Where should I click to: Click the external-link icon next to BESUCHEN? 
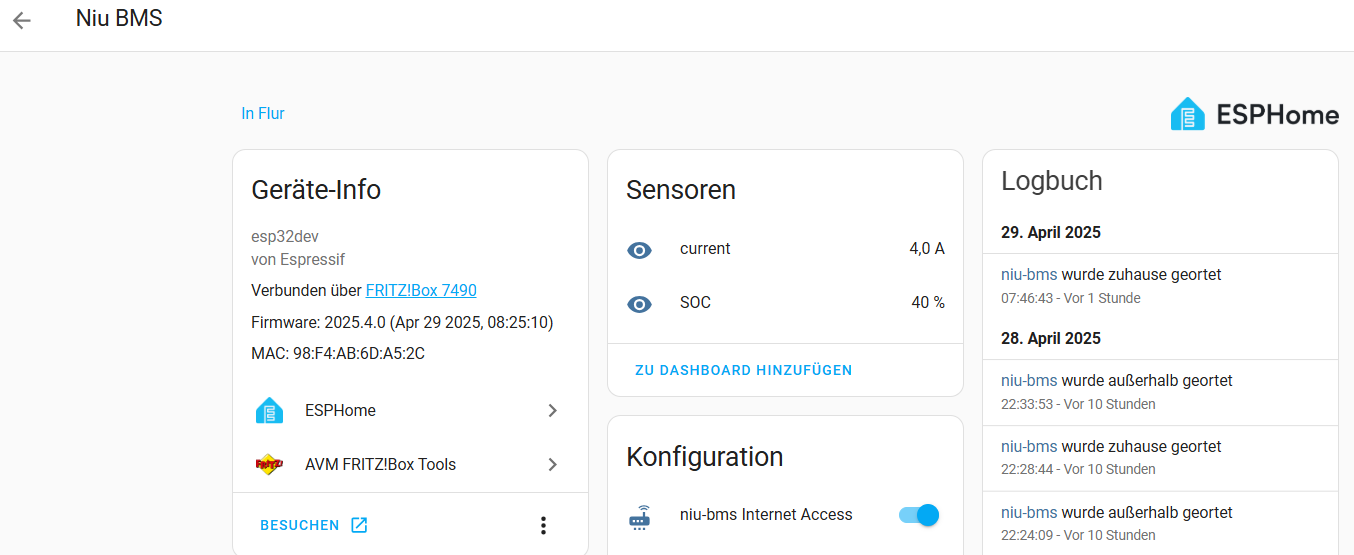click(x=359, y=525)
